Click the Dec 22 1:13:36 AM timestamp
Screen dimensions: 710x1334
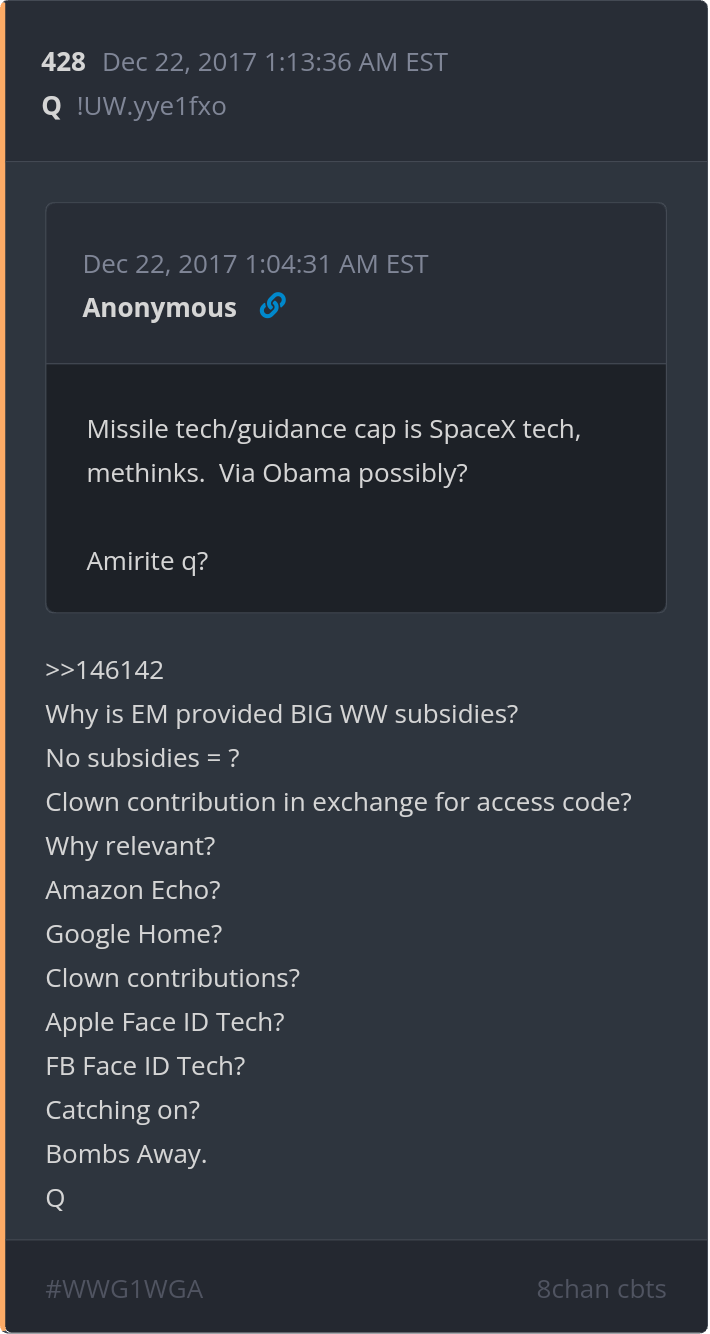pyautogui.click(x=275, y=62)
